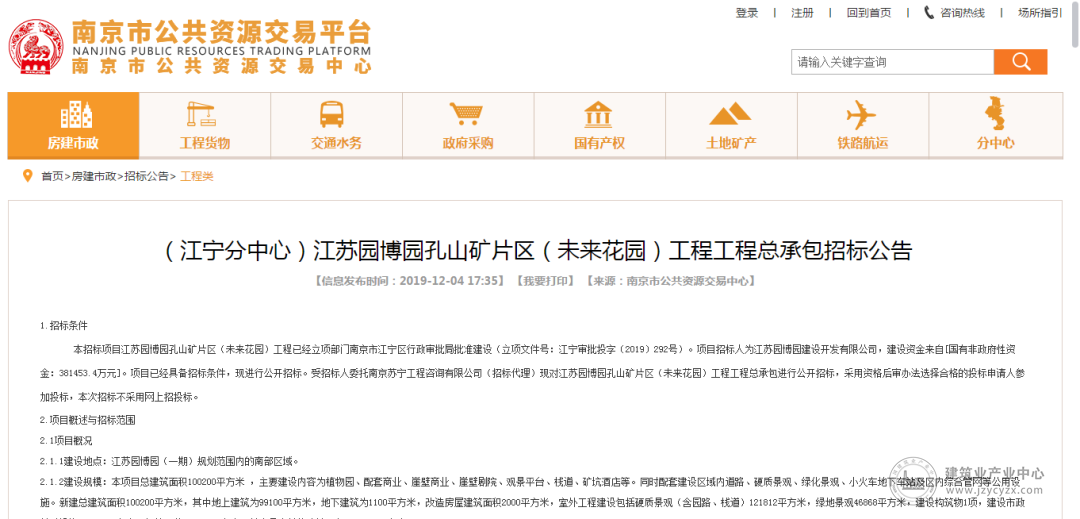
Task: Click the 南京市公共资源交易平台 header title
Action: pos(221,32)
